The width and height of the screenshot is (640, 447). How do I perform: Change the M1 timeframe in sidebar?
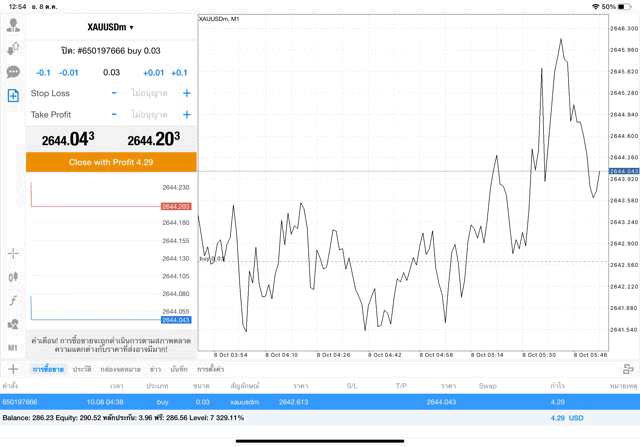[13, 347]
